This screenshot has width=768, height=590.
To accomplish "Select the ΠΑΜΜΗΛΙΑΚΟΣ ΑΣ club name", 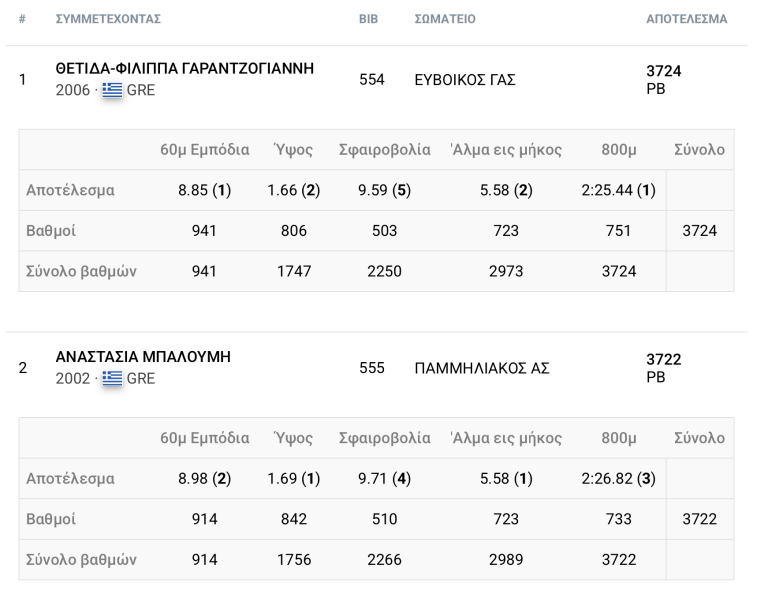I will [482, 368].
